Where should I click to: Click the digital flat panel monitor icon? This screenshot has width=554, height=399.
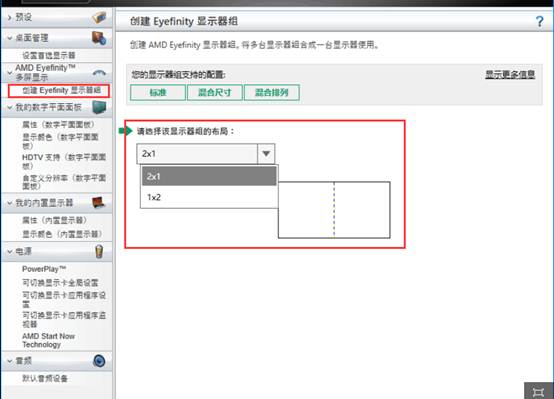tap(99, 107)
